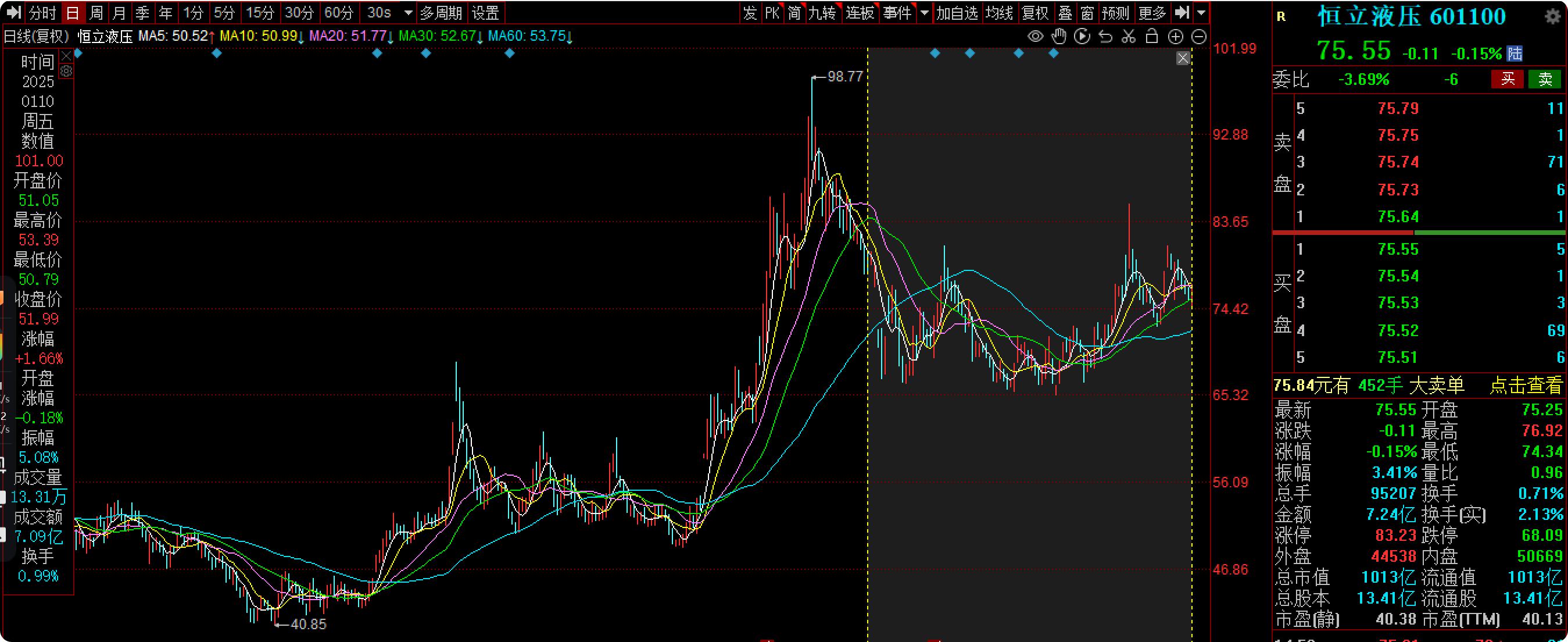Click the green MA30: 52.67 label
Image resolution: width=1568 pixels, height=642 pixels.
pyautogui.click(x=441, y=36)
